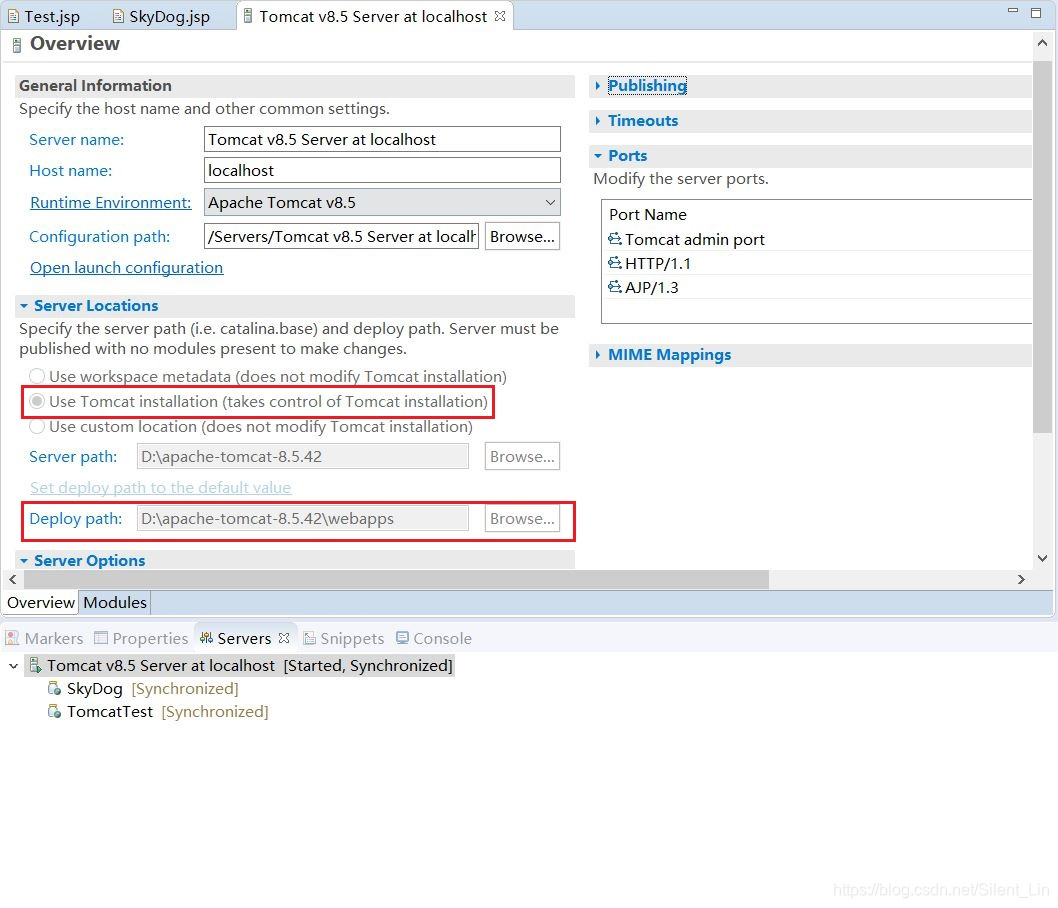Select the SkyDog module row
The image size is (1058, 908).
pos(143,689)
